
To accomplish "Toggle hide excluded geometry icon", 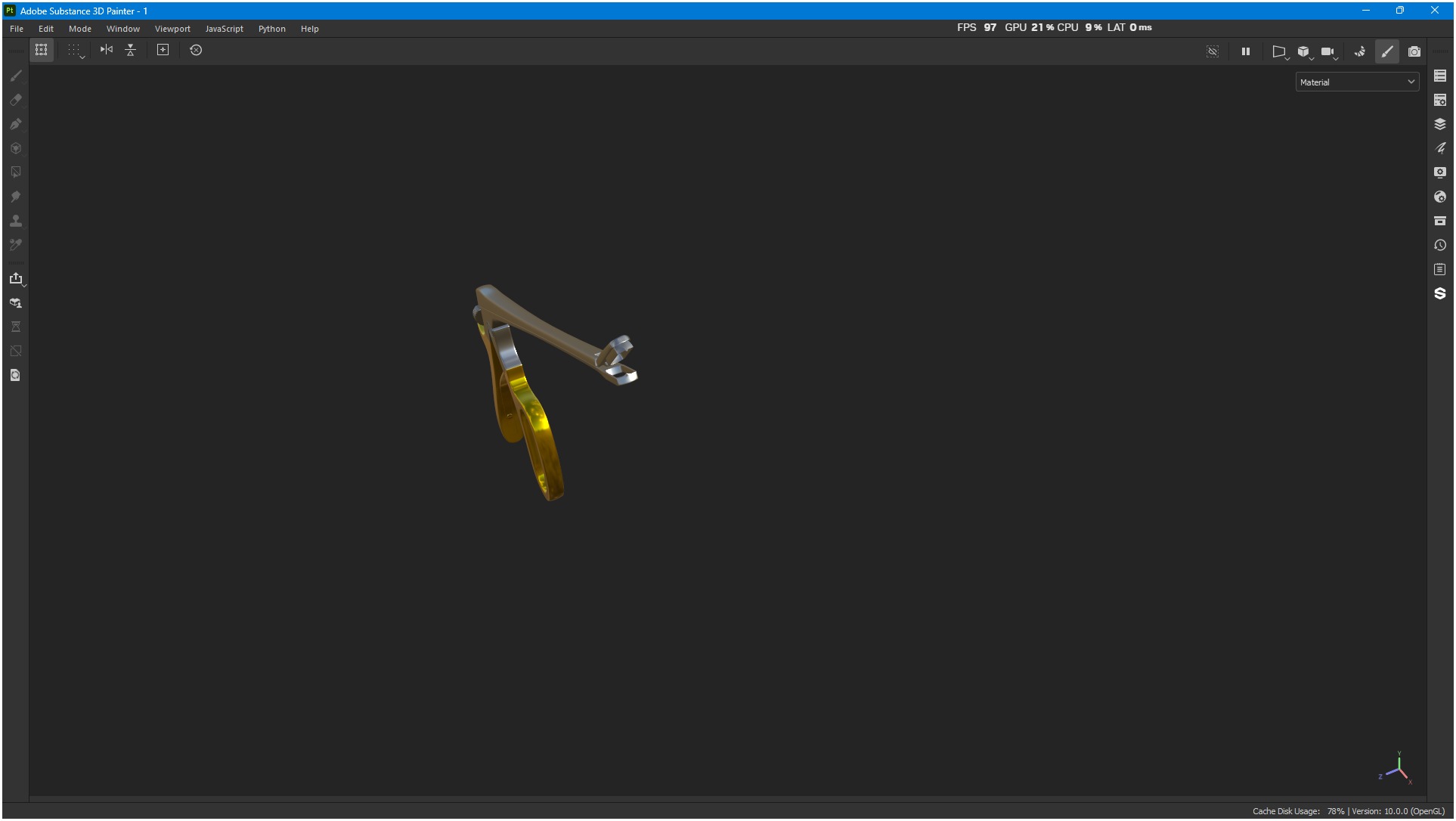I will [1213, 51].
